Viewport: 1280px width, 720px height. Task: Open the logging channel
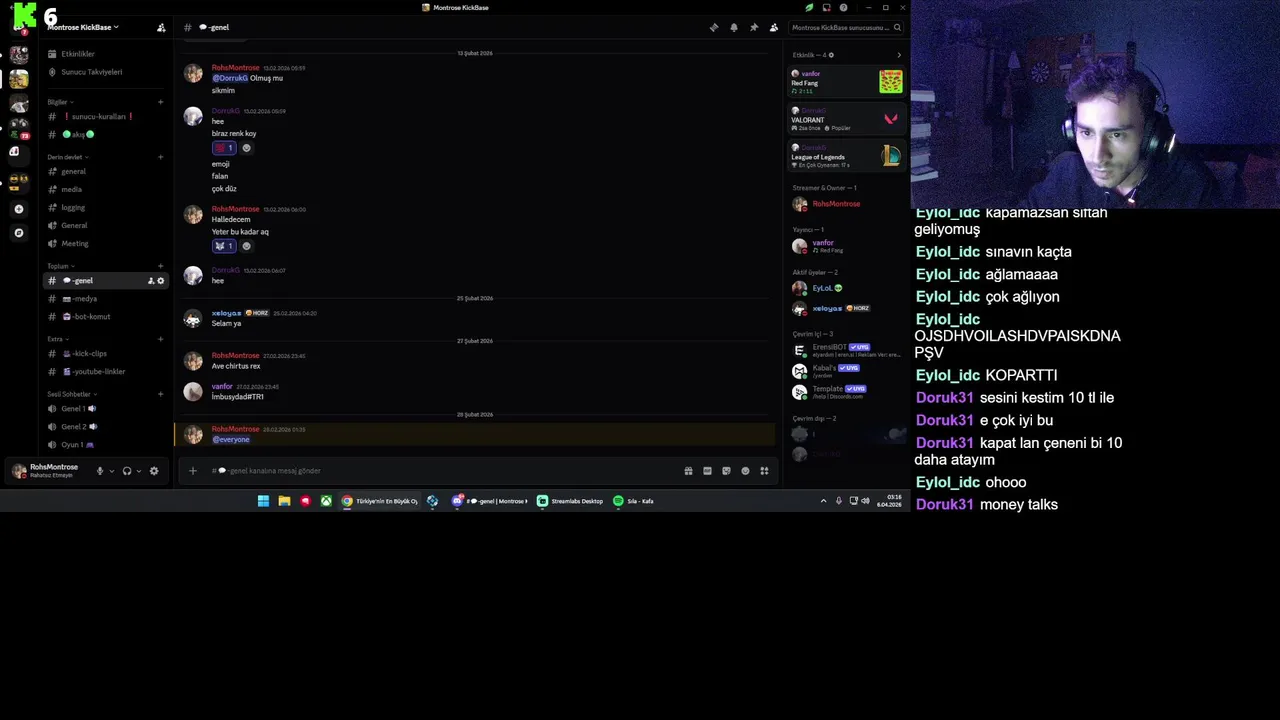point(105,208)
